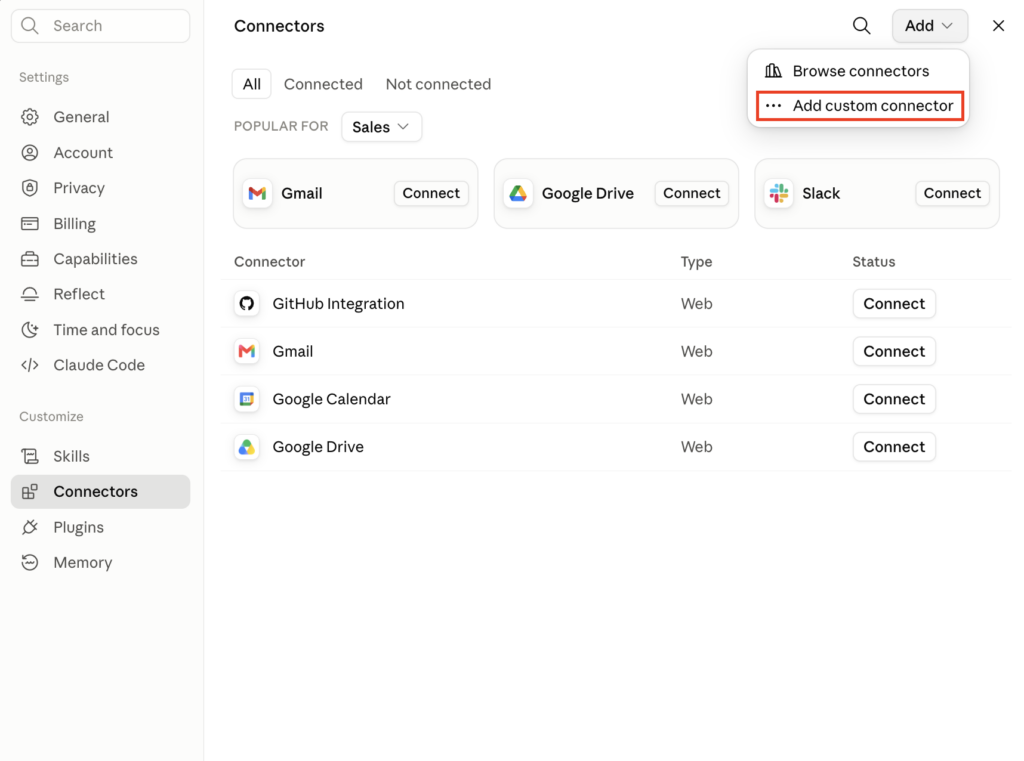The image size is (1024, 761).
Task: Click the ellipsis icon beside Add custom connector
Action: [x=773, y=106]
